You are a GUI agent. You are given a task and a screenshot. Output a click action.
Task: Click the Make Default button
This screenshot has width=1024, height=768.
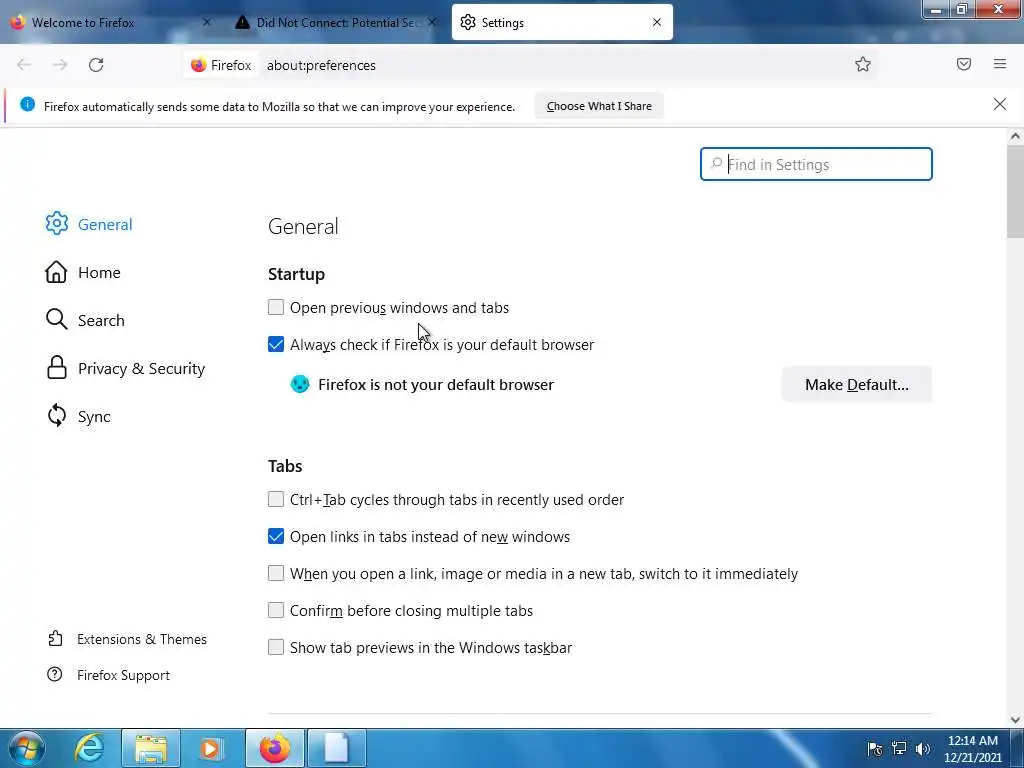point(856,384)
